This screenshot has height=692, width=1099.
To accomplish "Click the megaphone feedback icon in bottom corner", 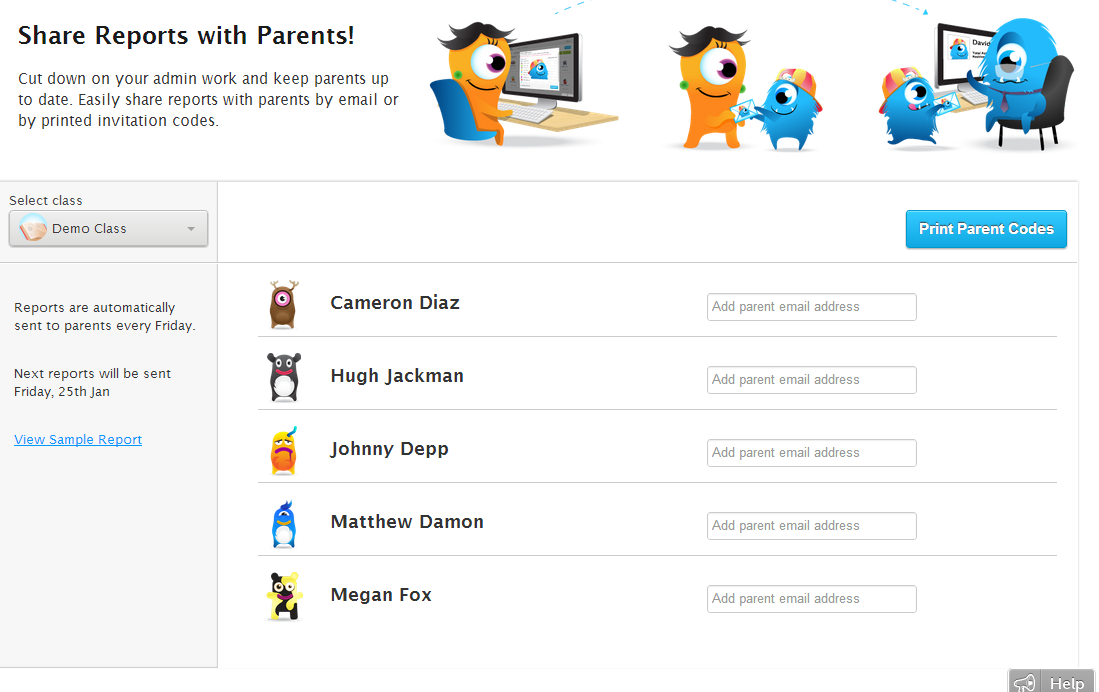I will (x=1024, y=681).
